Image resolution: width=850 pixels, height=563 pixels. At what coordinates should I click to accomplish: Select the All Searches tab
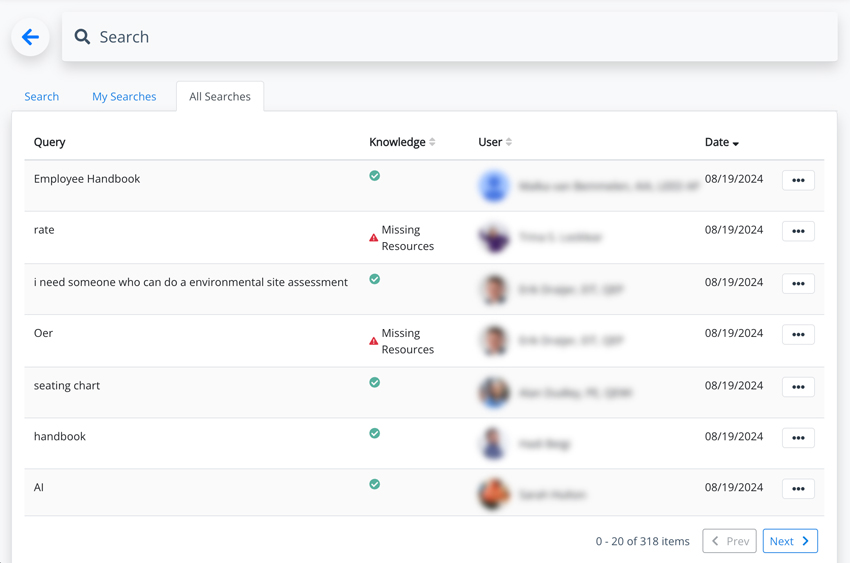[220, 97]
